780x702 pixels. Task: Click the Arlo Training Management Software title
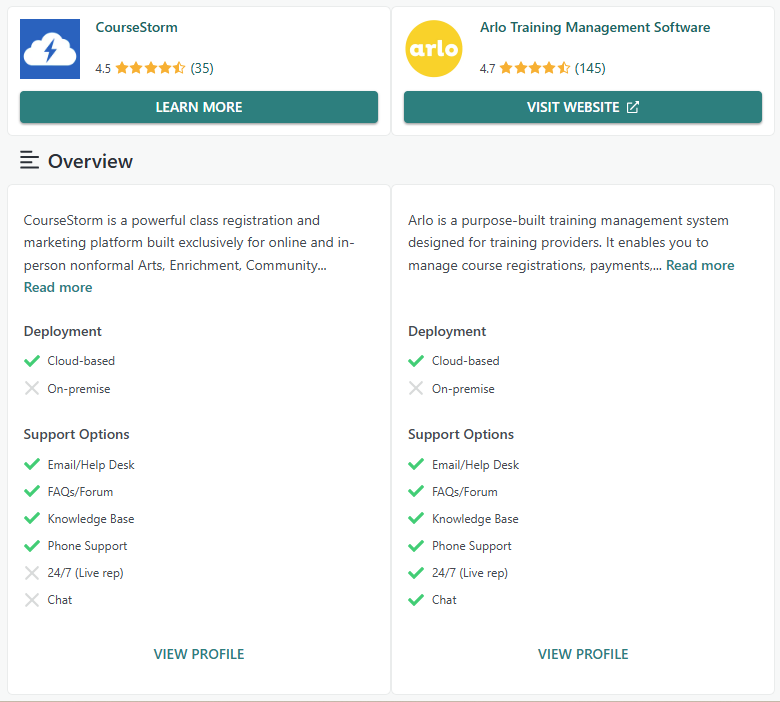click(595, 28)
